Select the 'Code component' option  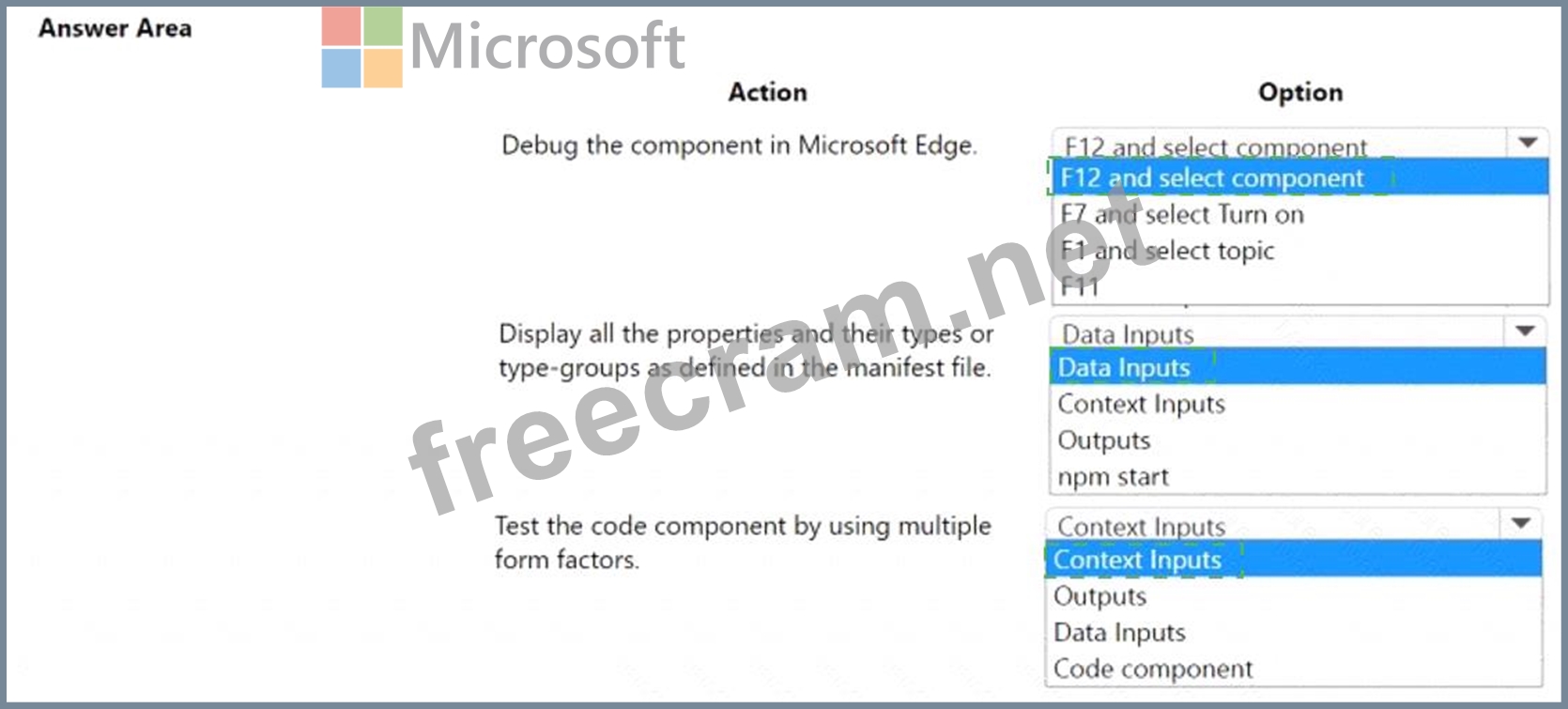click(1153, 669)
